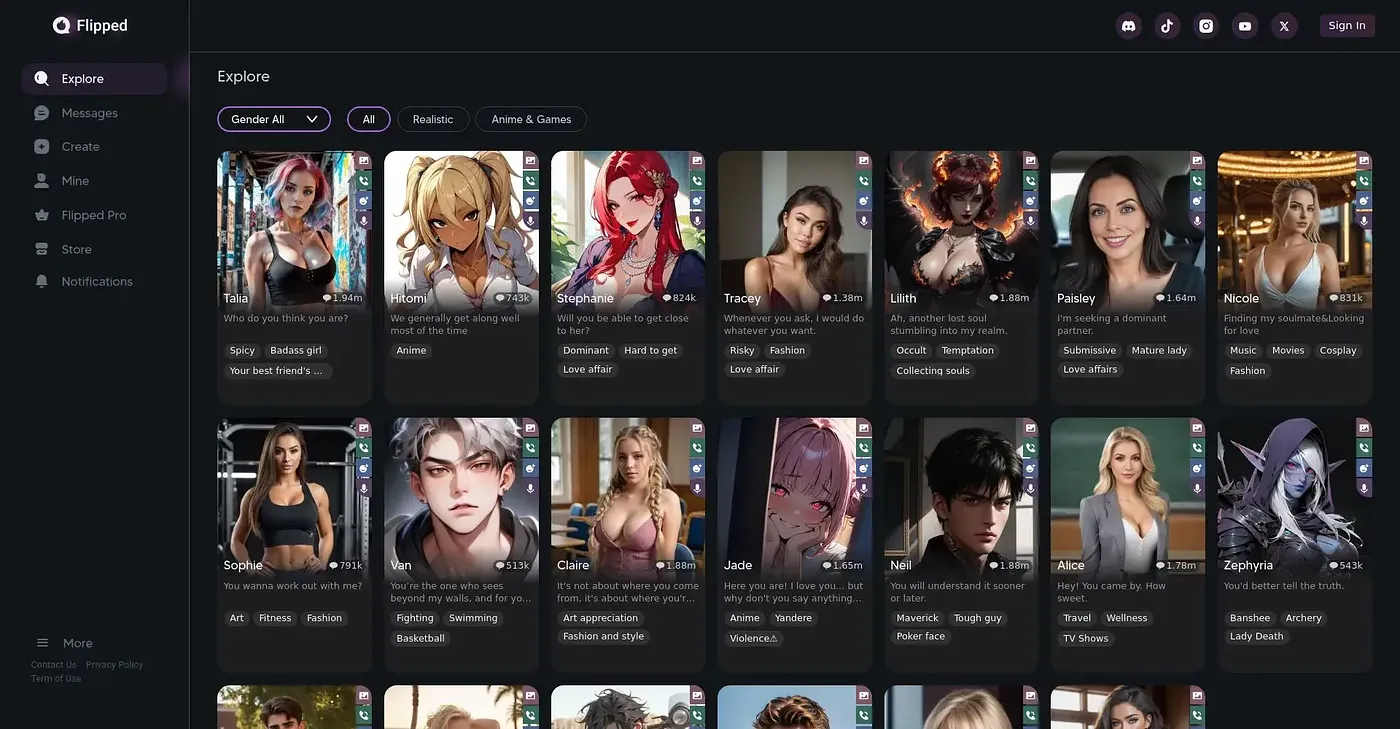The image size is (1400, 729).
Task: Open the Term of Use link
Action: (56, 679)
